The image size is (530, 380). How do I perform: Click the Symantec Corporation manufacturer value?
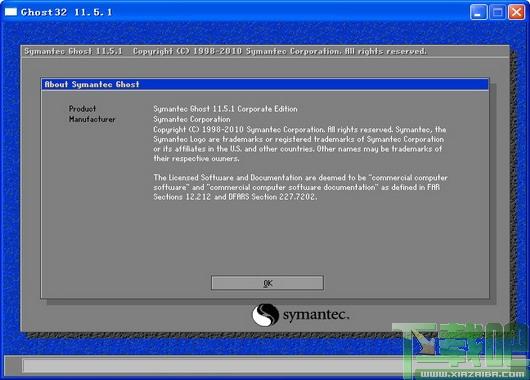(192, 119)
